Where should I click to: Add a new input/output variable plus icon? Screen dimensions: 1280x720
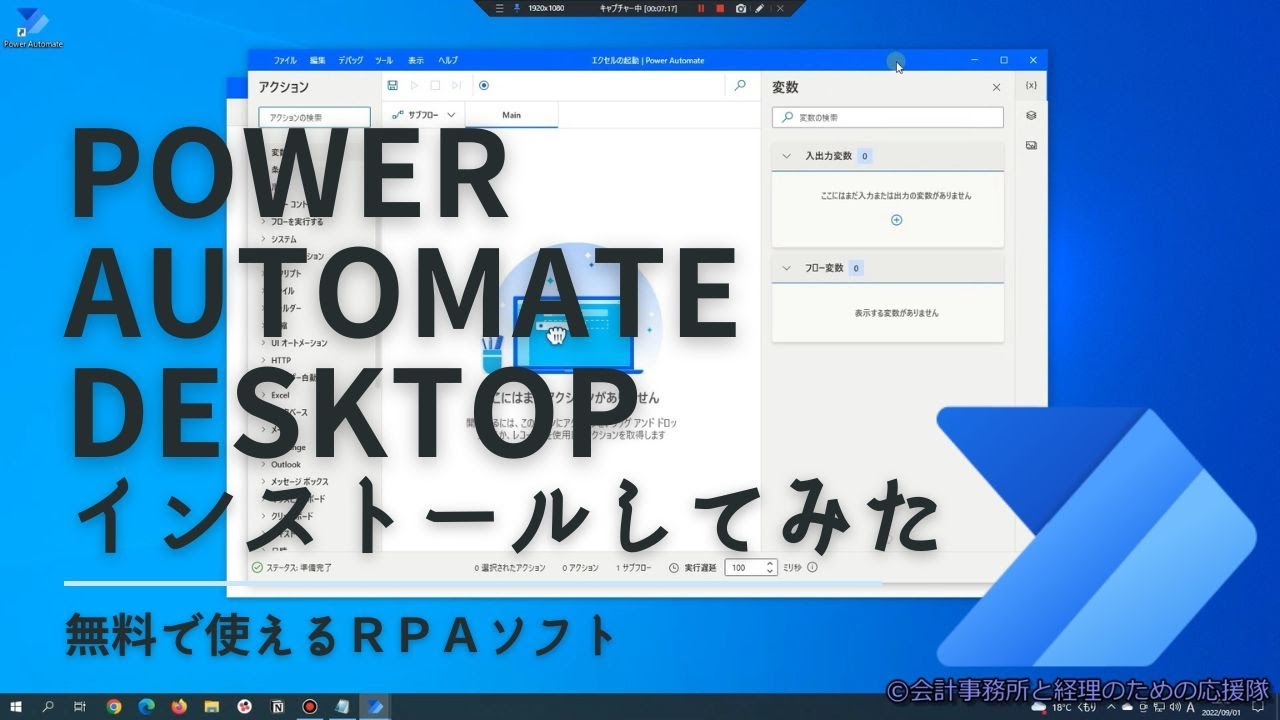(896, 220)
